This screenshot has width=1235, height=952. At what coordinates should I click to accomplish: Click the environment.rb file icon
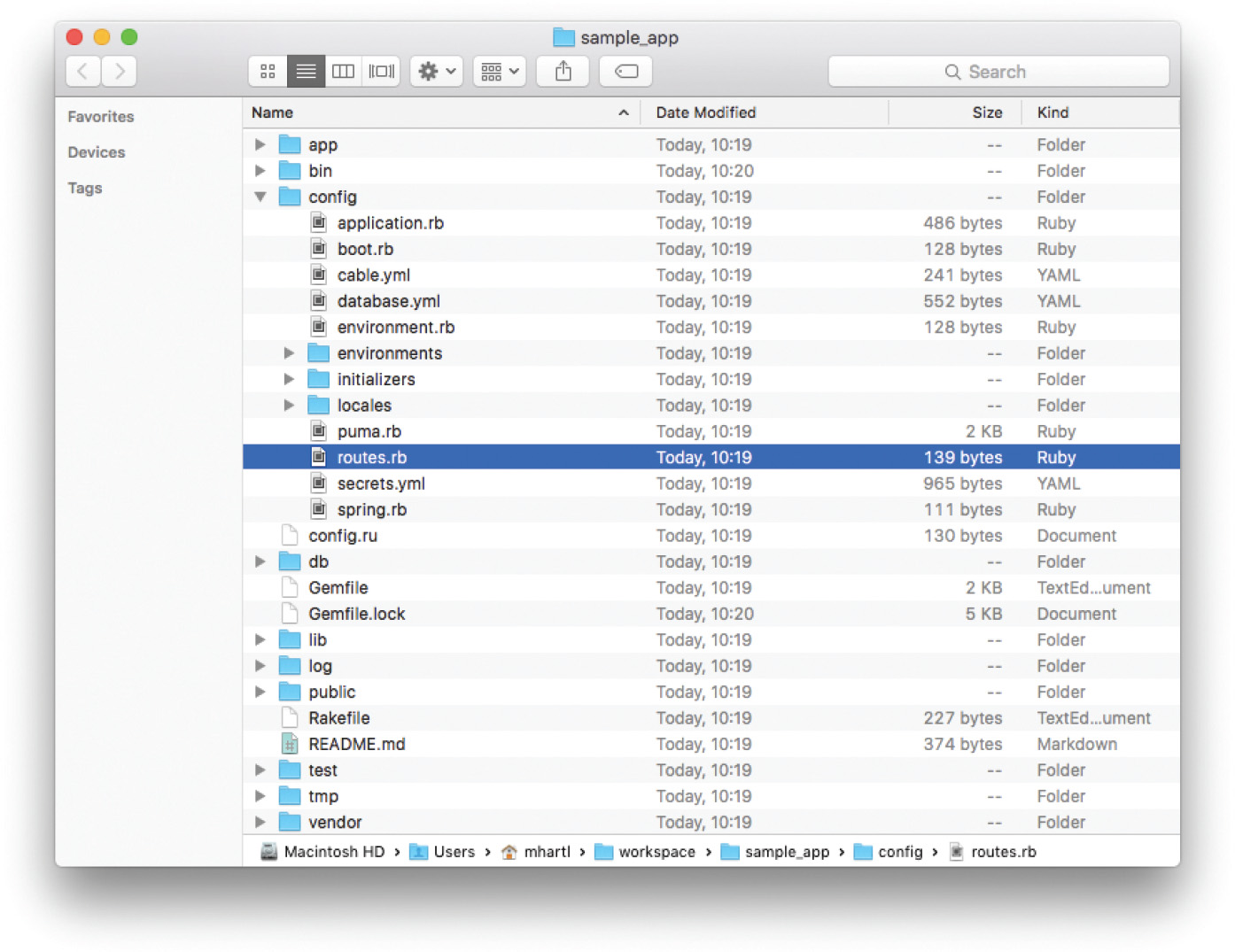click(x=319, y=327)
